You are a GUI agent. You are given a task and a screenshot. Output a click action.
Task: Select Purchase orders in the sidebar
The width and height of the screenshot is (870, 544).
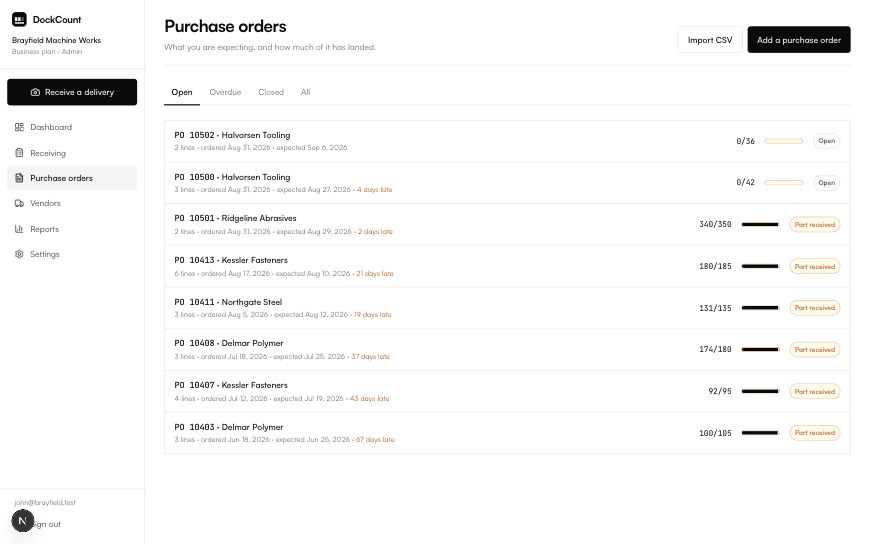pos(72,178)
